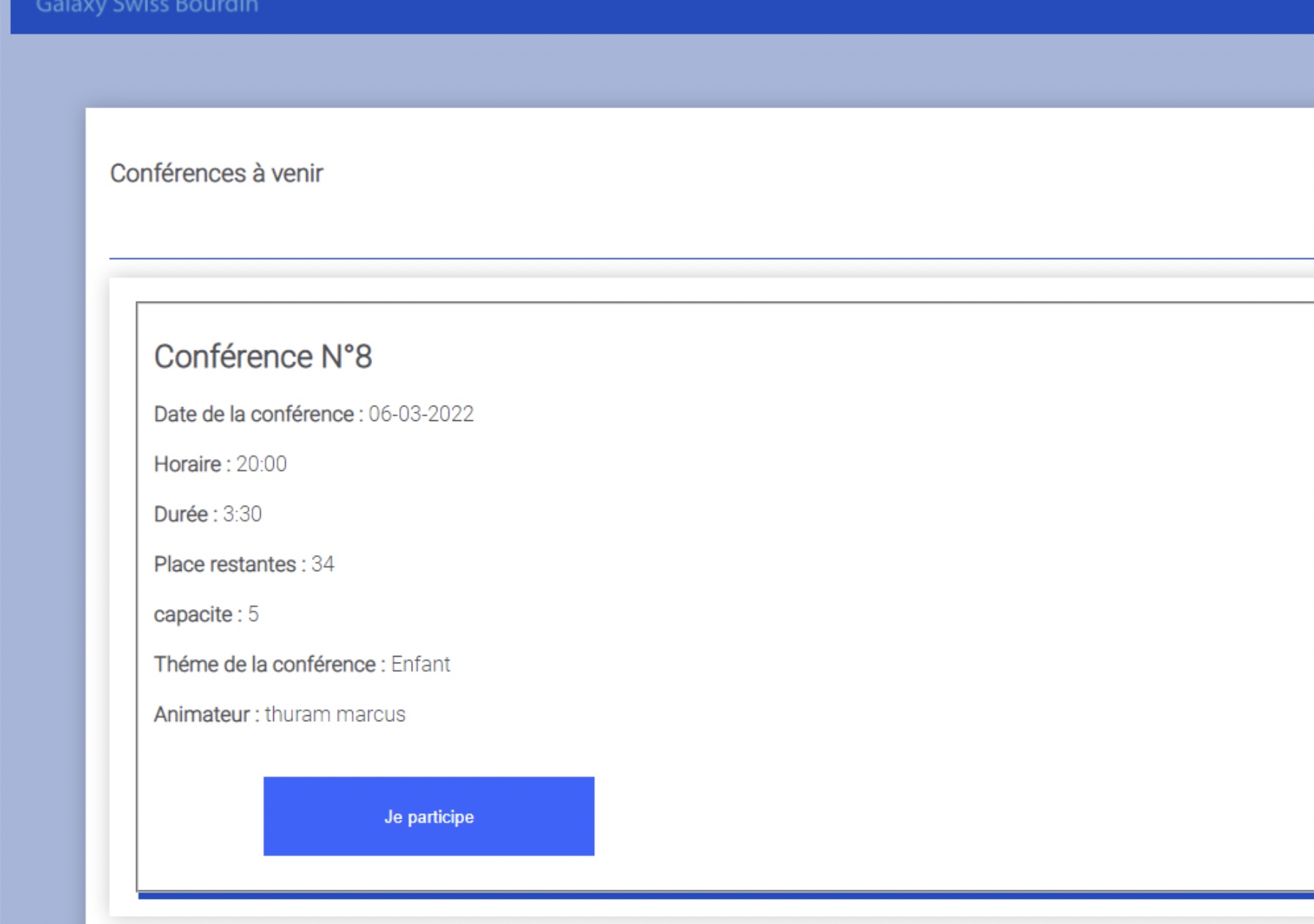Image resolution: width=1314 pixels, height=924 pixels.
Task: Select the Place restantes value 34
Action: pyautogui.click(x=323, y=564)
